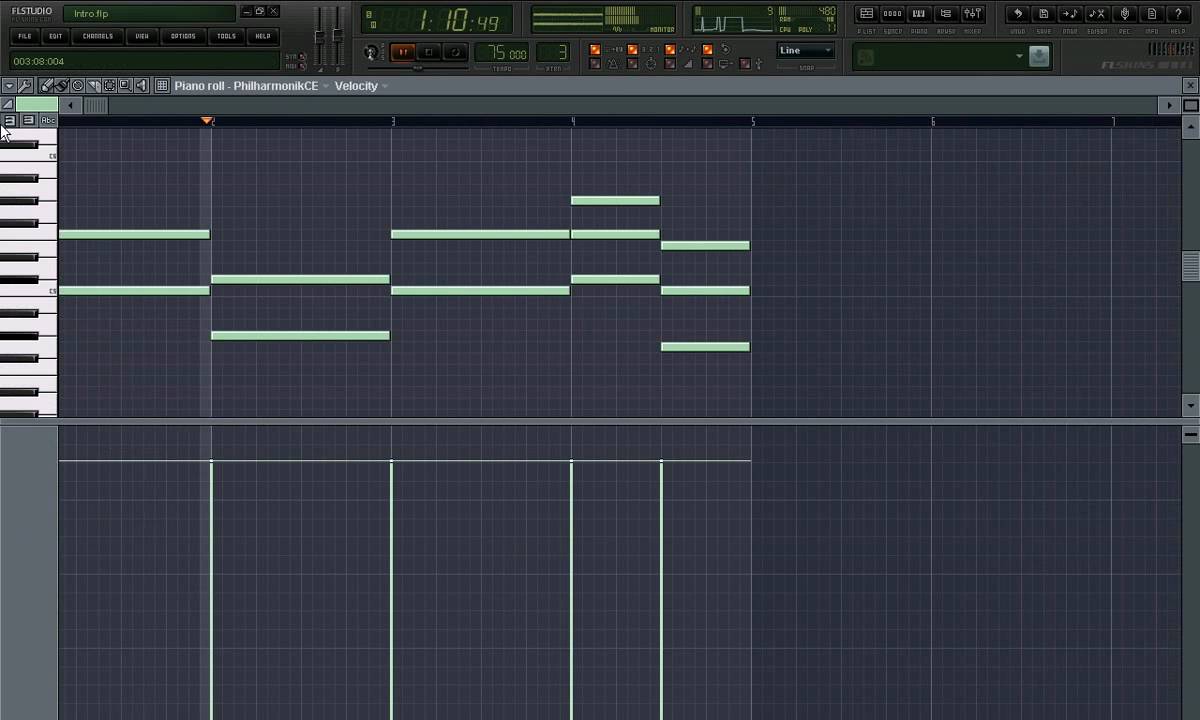Toggle the blend notes recording LED
1200x720 pixels.
click(670, 49)
